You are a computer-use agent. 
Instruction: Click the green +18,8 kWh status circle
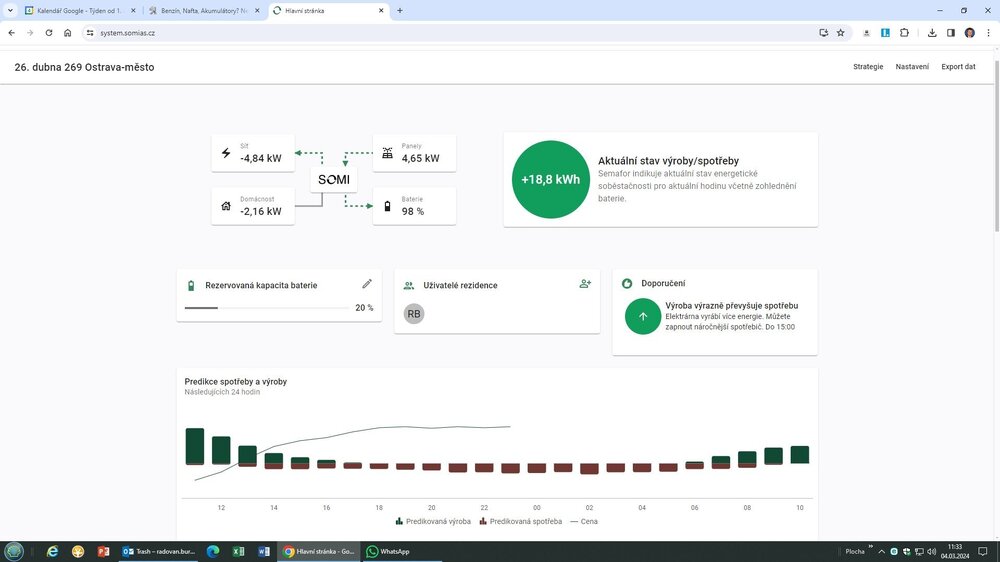550,179
